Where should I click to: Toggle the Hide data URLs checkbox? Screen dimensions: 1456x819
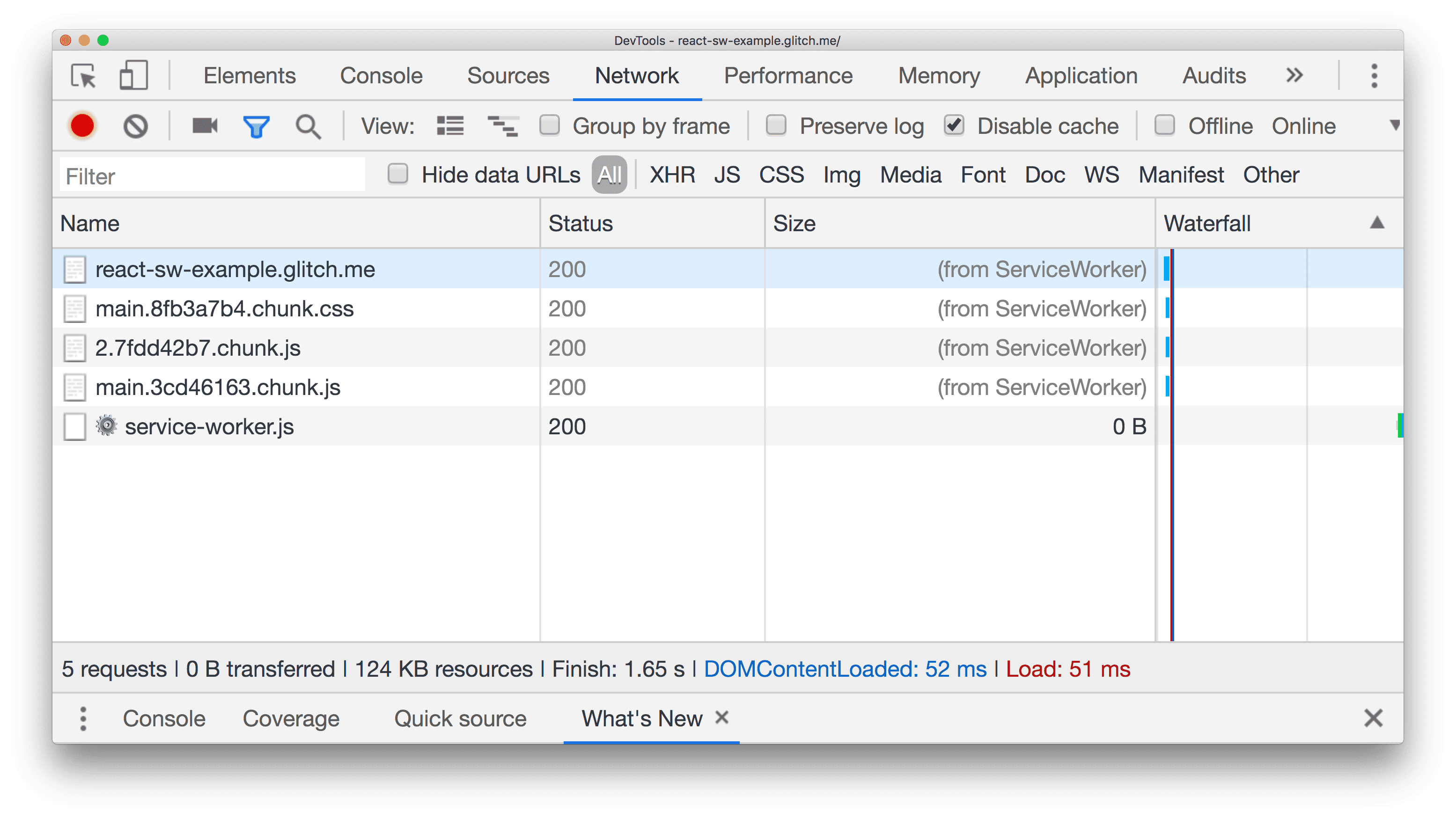(x=398, y=174)
